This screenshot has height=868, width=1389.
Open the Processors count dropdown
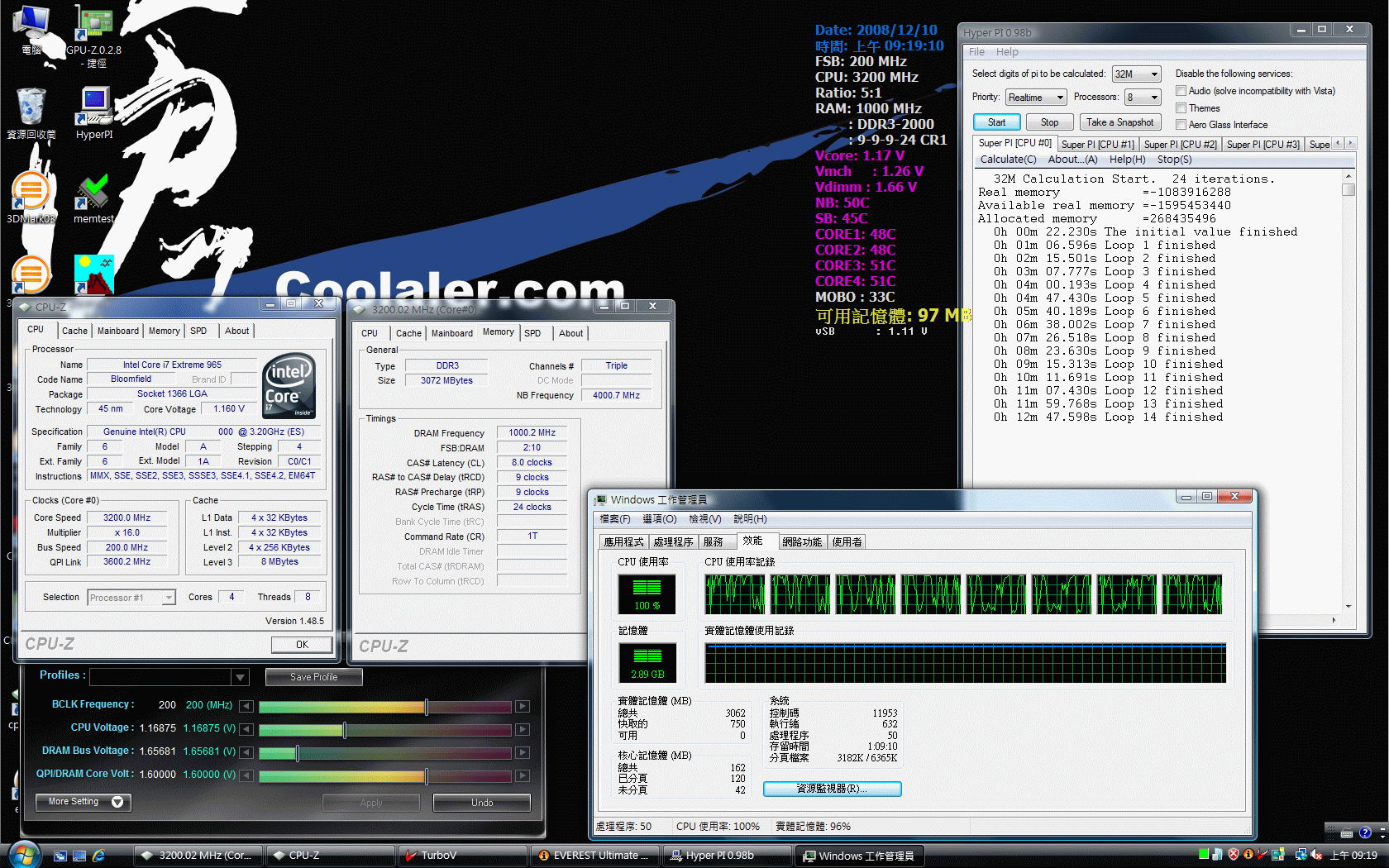(x=1143, y=98)
